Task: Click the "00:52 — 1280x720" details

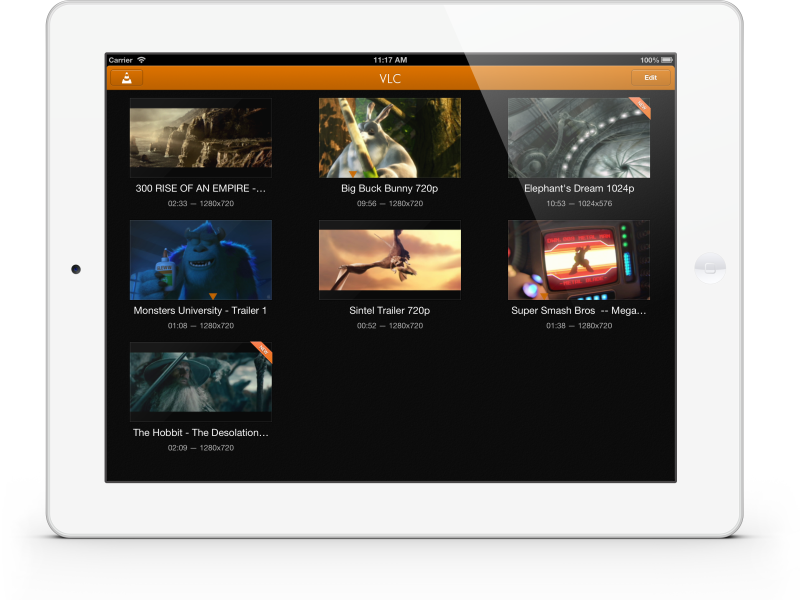Action: coord(390,326)
